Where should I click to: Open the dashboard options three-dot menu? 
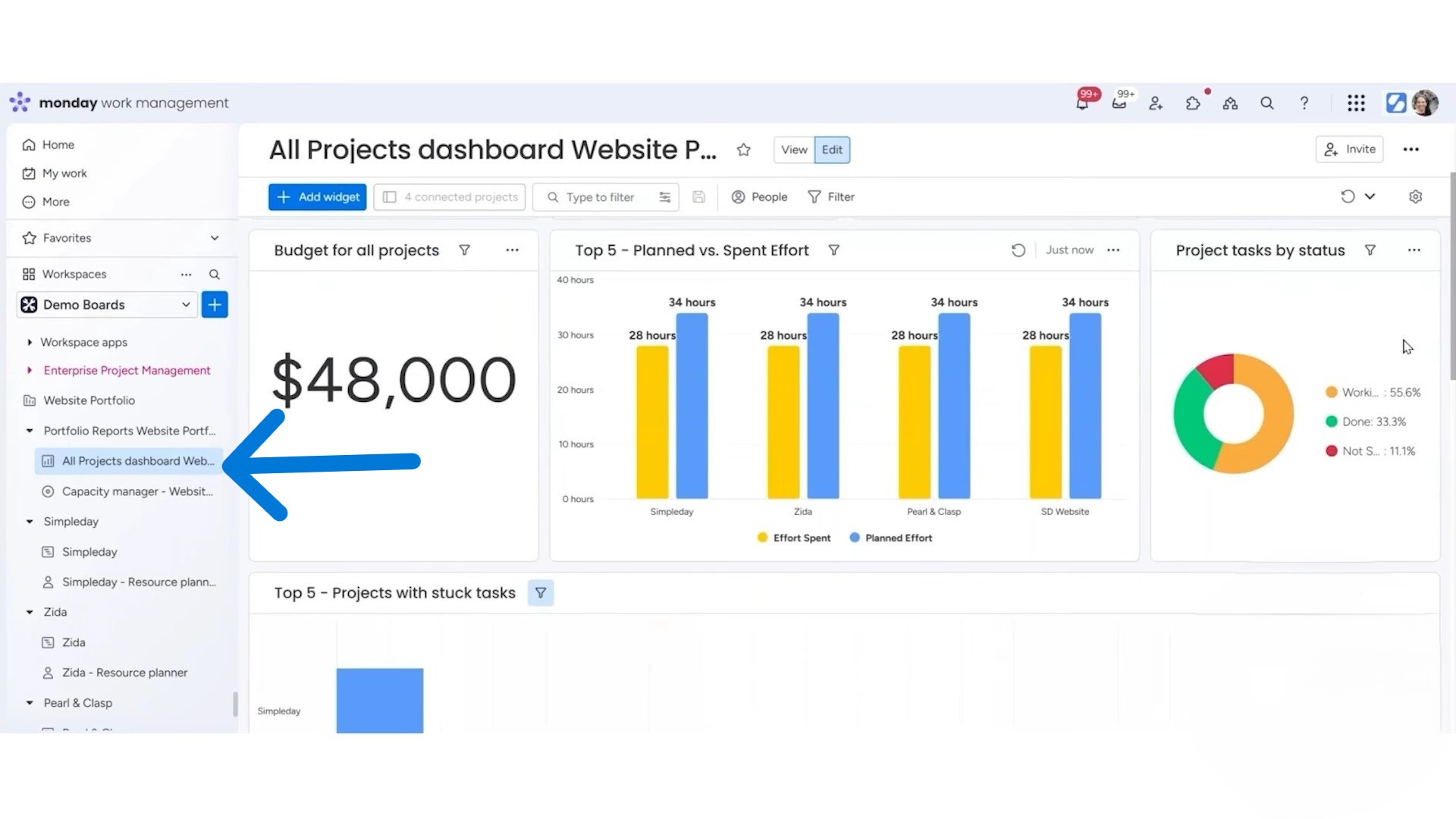tap(1410, 149)
